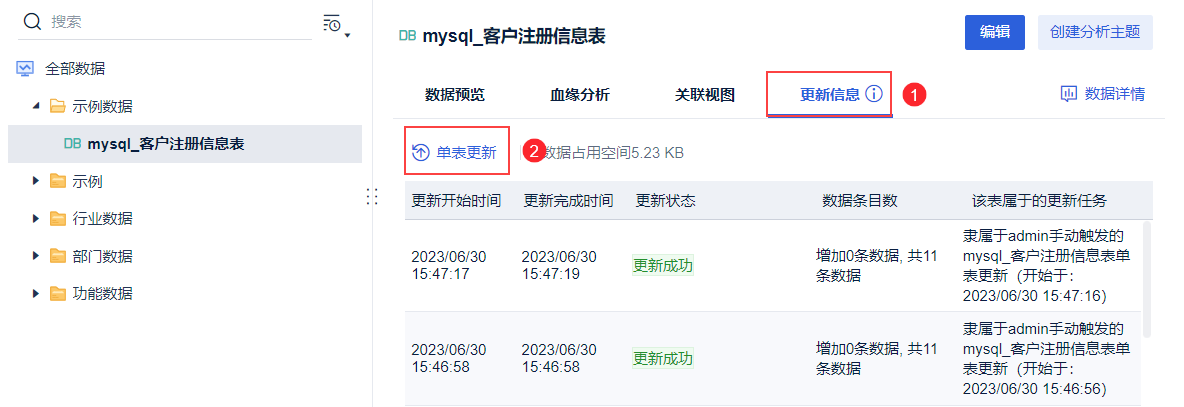Click the 单表更新 upload arrow icon
The height and width of the screenshot is (407, 1184).
421,152
